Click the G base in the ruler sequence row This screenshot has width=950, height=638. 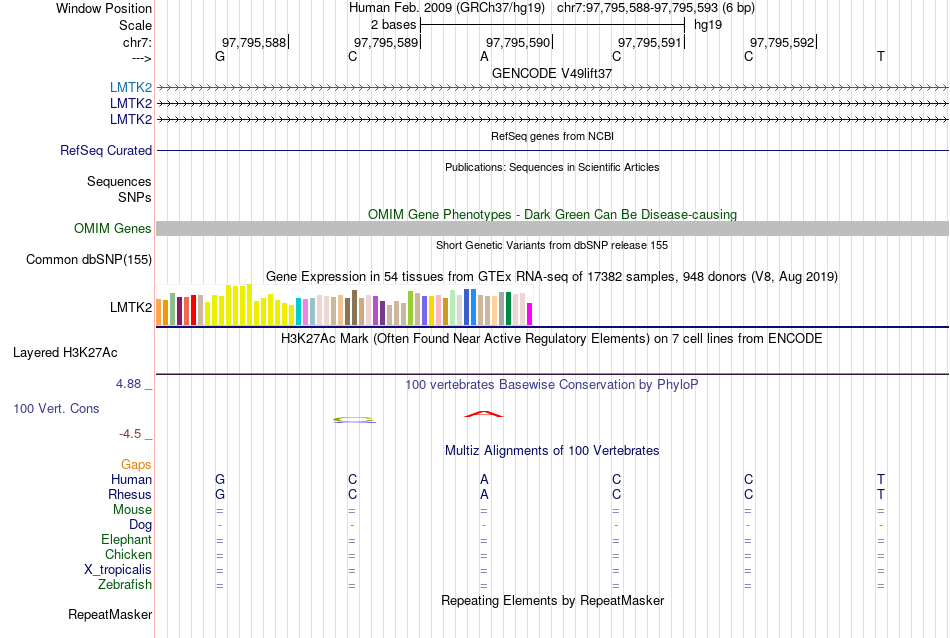pyautogui.click(x=220, y=56)
